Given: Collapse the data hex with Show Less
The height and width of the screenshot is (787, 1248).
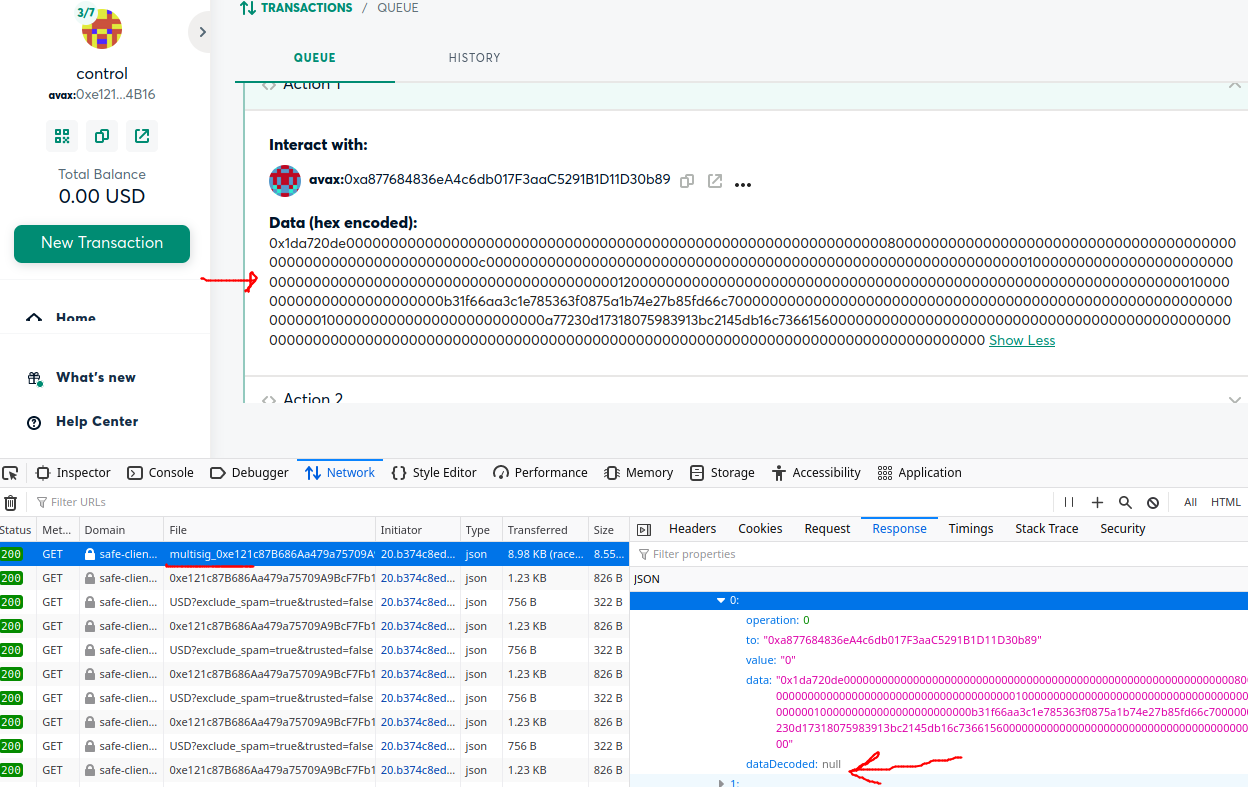Looking at the screenshot, I should point(1021,340).
